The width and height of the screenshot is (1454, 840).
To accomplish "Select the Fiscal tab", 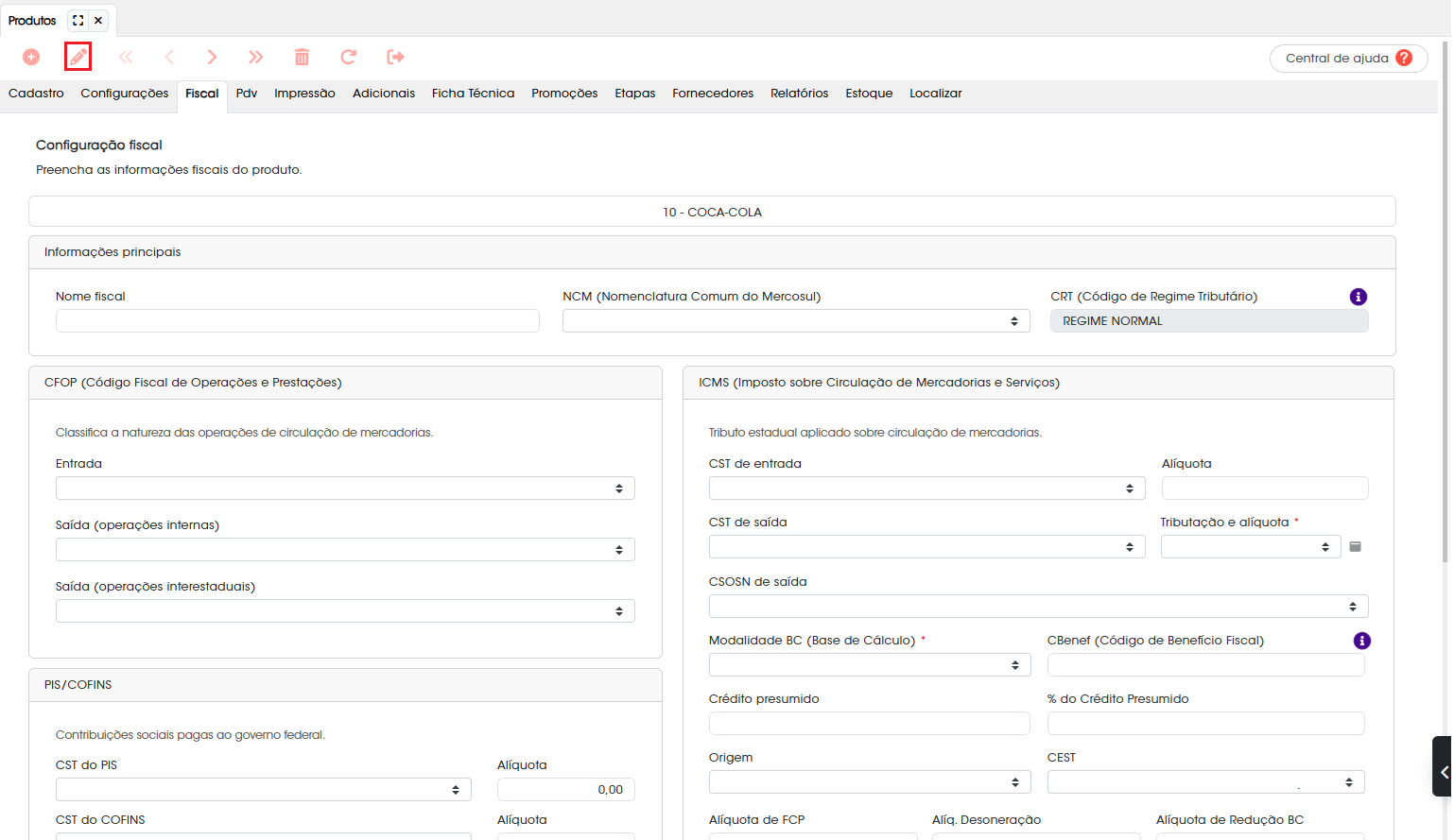I will tap(202, 94).
